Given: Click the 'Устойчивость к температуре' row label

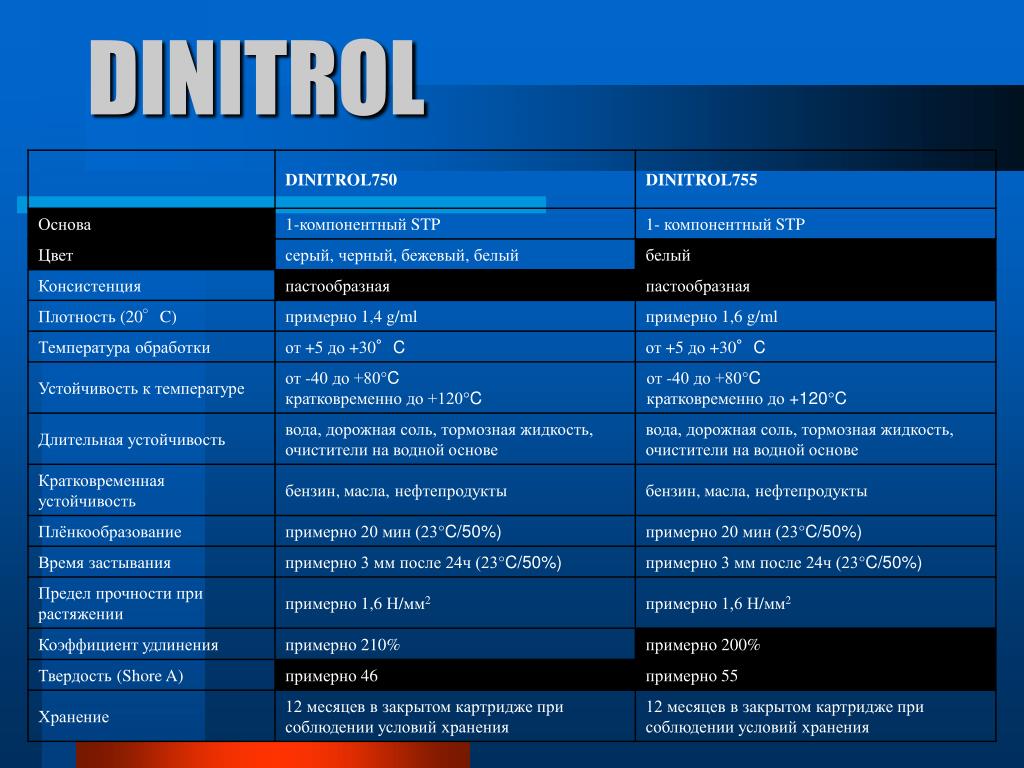Looking at the screenshot, I should click(x=141, y=389).
